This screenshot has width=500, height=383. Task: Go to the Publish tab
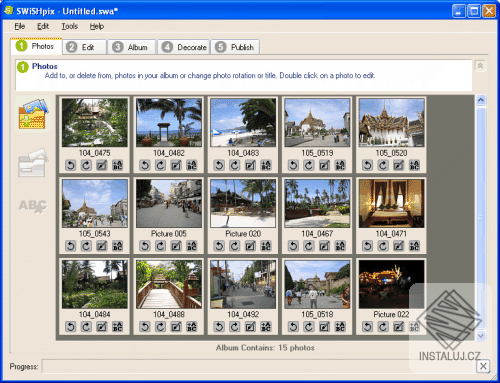(235, 47)
